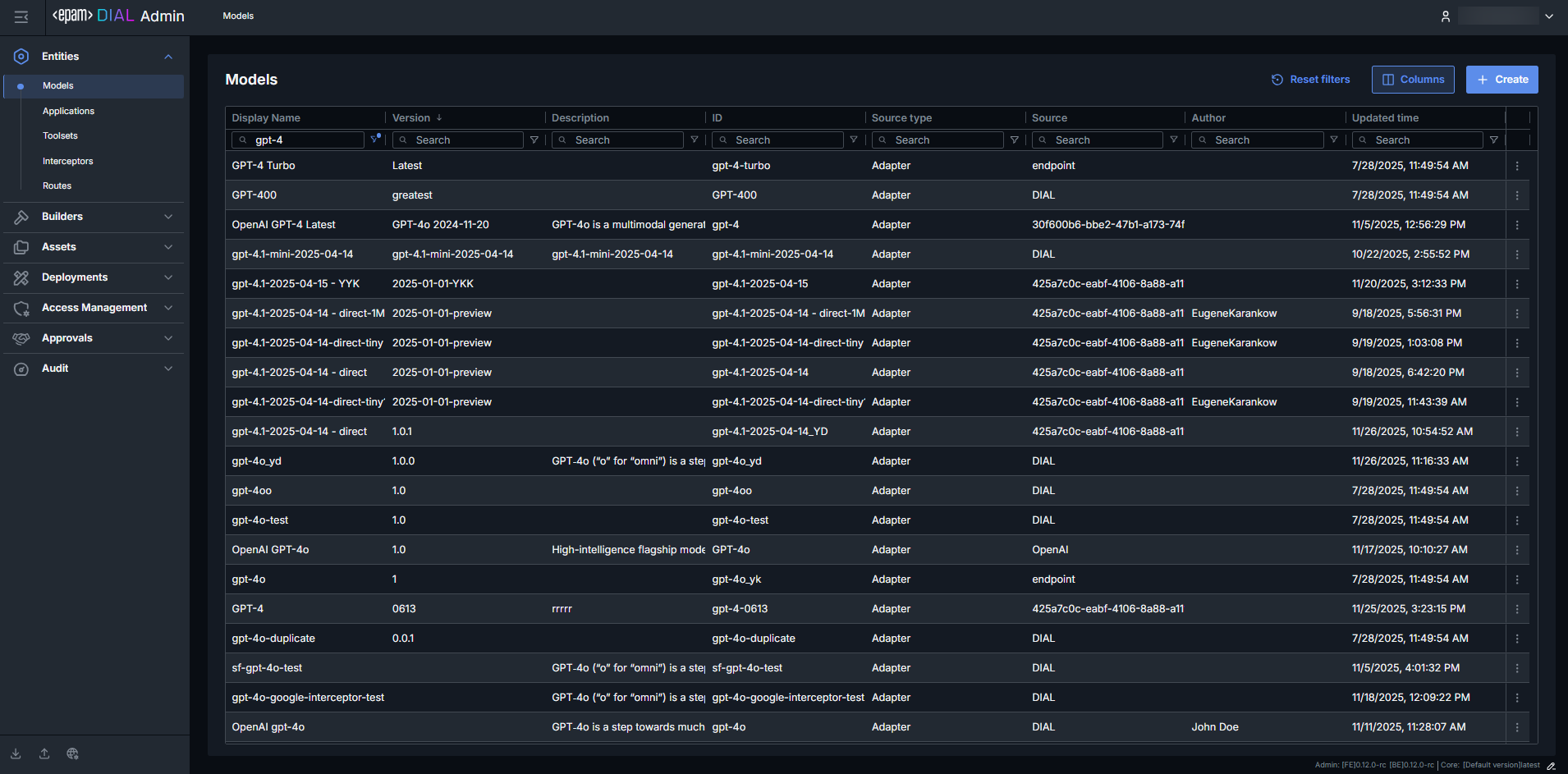Click the globe settings icon in sidebar footer
The image size is (1568, 774).
pyautogui.click(x=72, y=753)
